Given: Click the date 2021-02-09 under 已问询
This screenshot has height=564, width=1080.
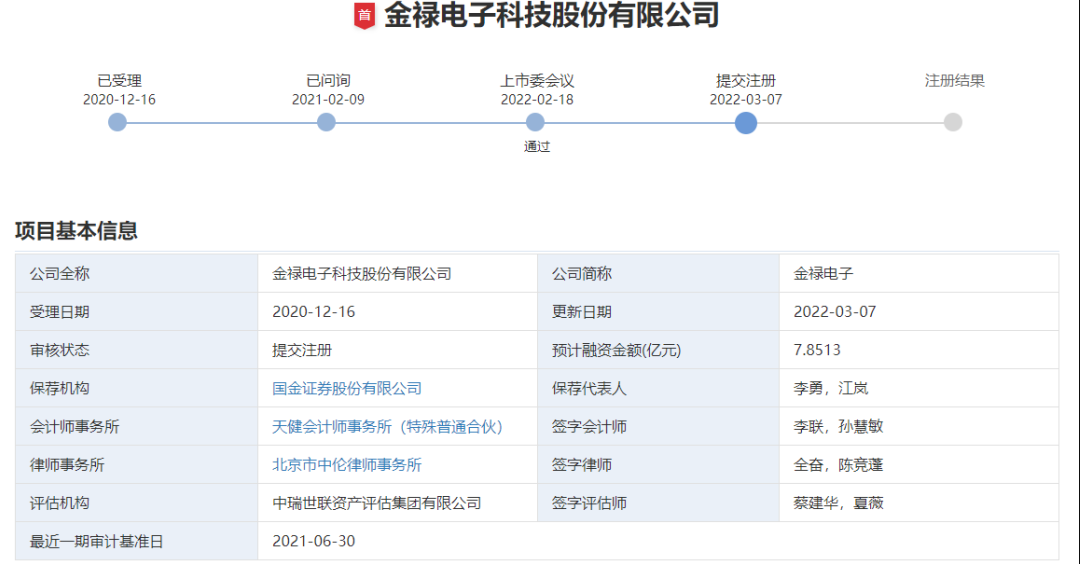Looking at the screenshot, I should 328,99.
